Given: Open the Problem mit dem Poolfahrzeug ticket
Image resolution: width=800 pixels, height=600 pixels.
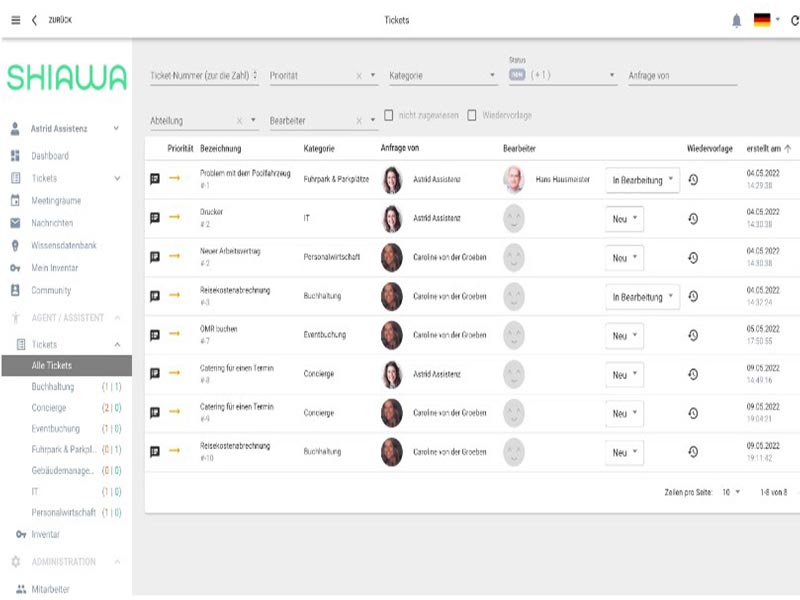Looking at the screenshot, I should click(245, 173).
